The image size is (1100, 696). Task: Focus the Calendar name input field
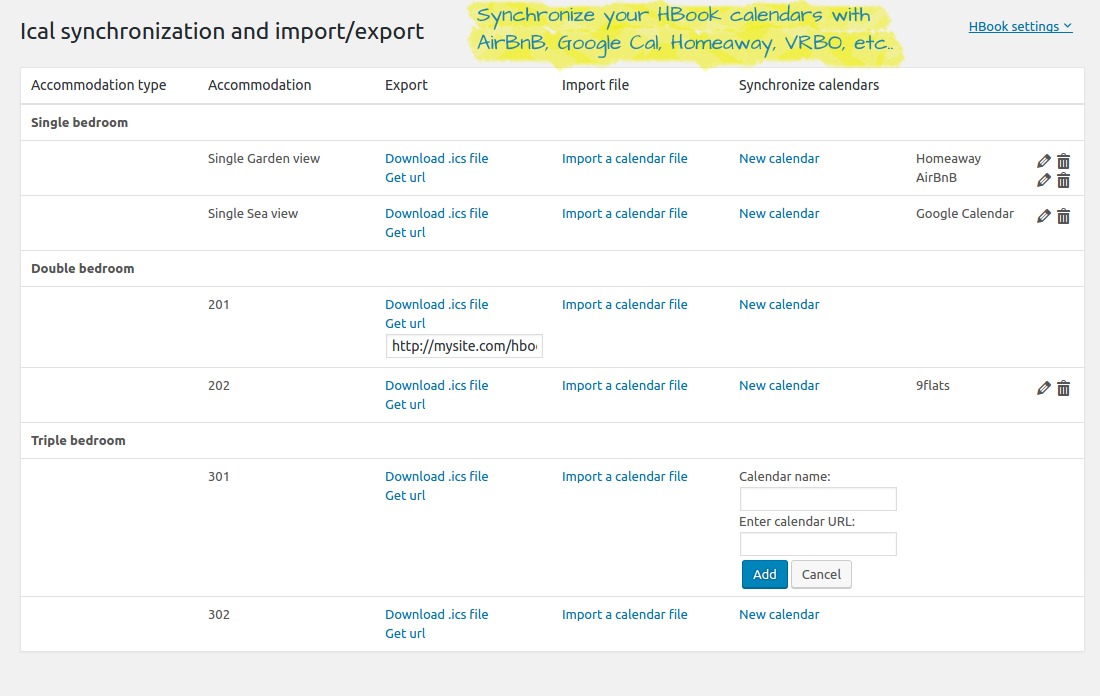point(818,499)
